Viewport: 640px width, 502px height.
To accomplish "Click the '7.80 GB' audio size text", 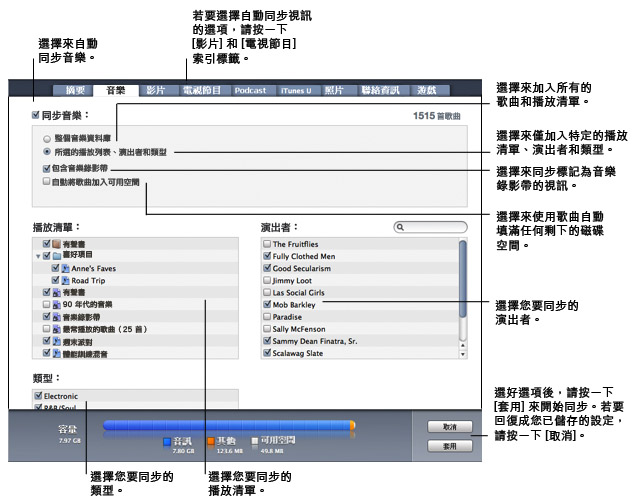I will tap(183, 451).
